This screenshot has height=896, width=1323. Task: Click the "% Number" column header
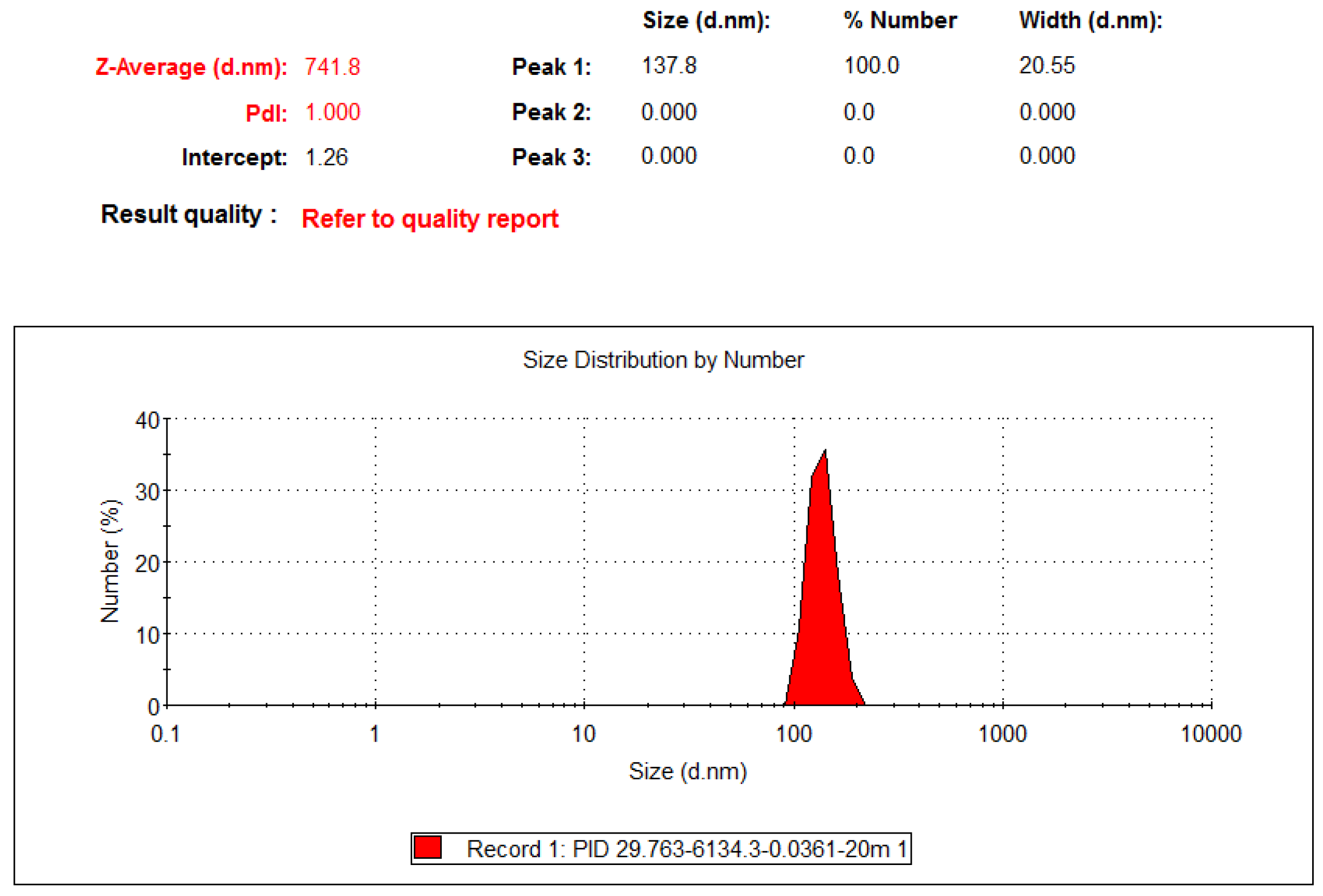point(899,21)
